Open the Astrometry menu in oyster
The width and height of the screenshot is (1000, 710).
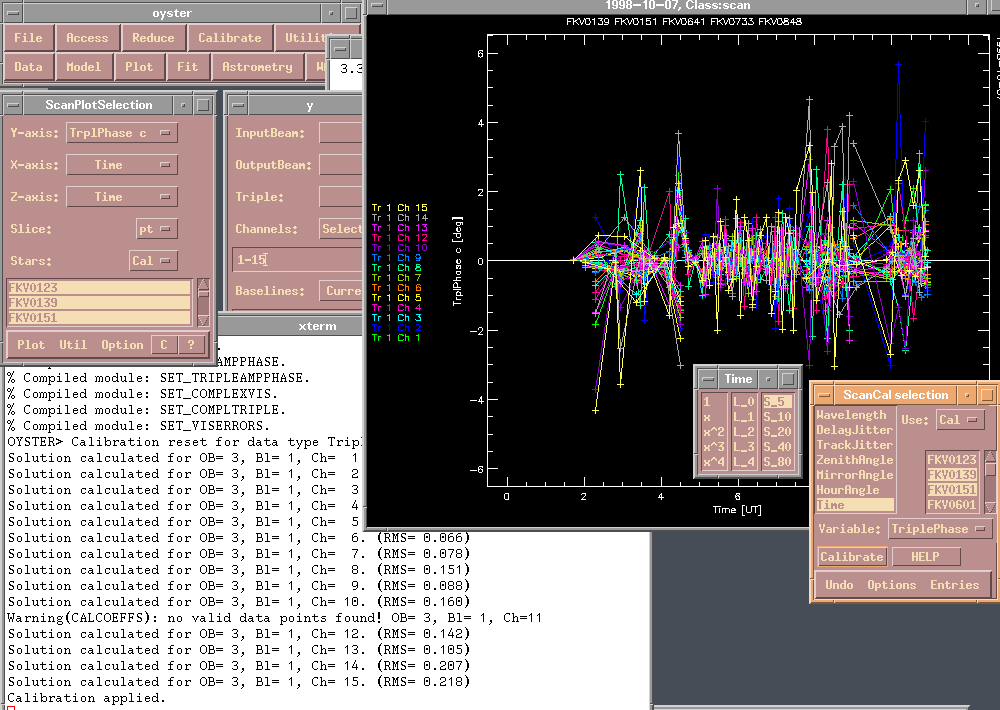pyautogui.click(x=257, y=67)
